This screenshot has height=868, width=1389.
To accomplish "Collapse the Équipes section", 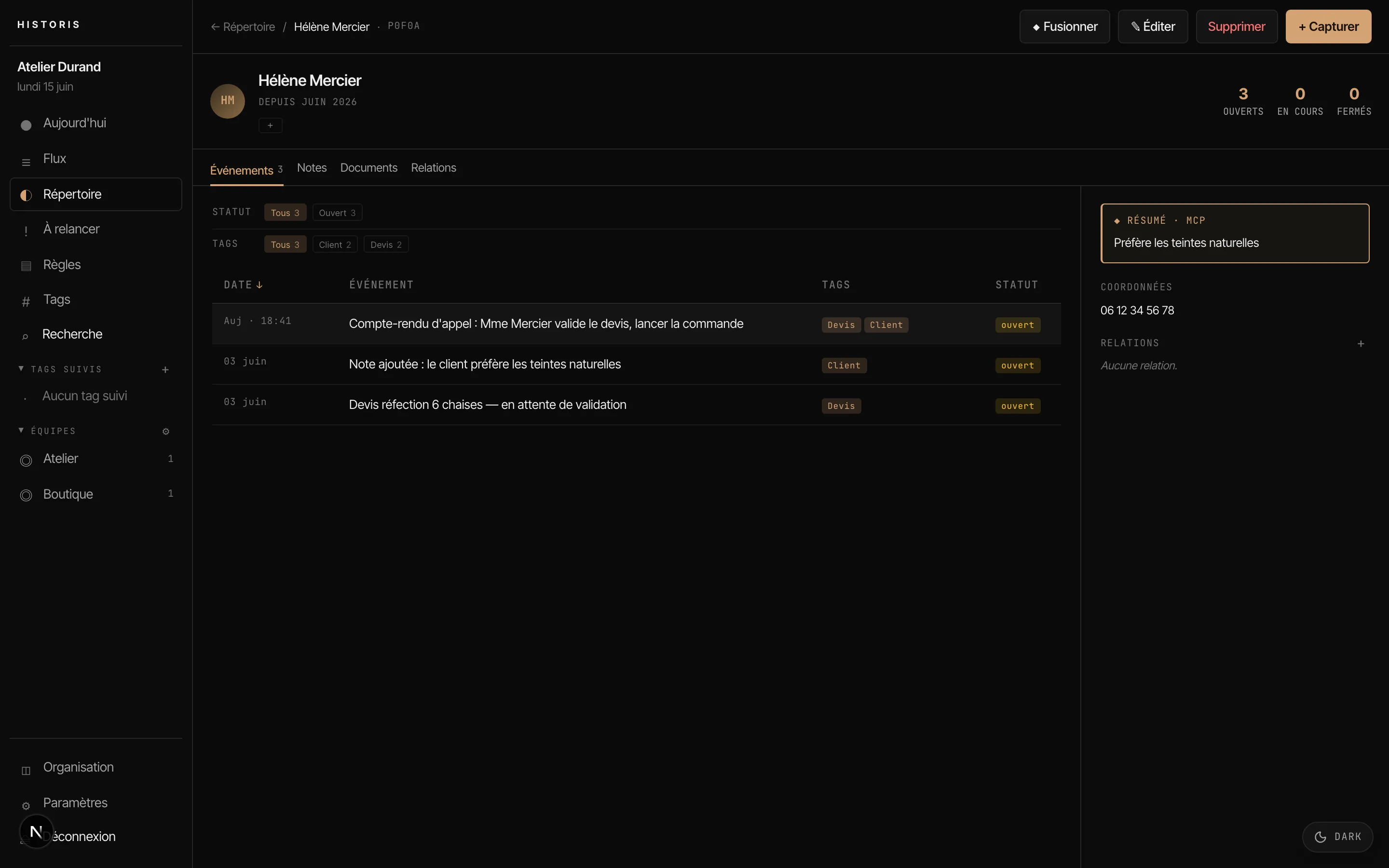I will 21,430.
